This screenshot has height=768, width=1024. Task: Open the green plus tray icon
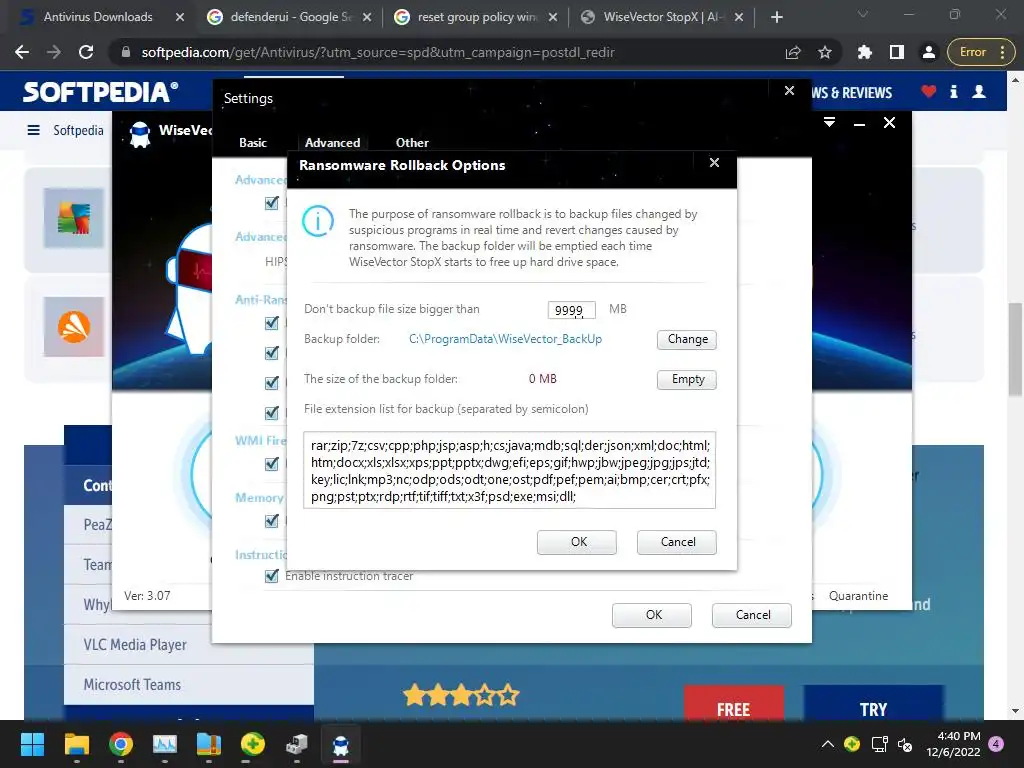pos(852,744)
